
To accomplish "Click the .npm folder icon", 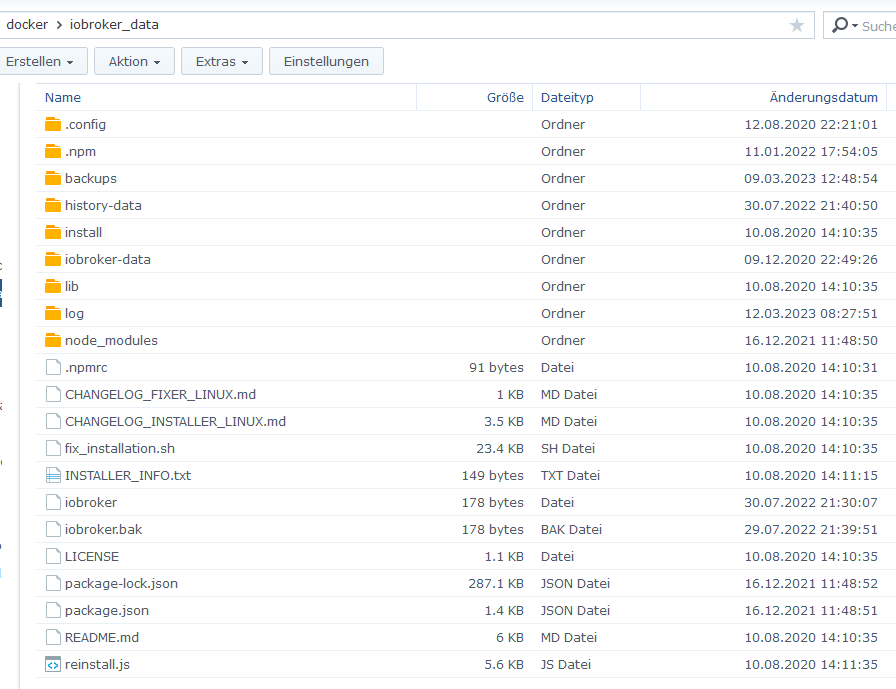I will click(53, 151).
